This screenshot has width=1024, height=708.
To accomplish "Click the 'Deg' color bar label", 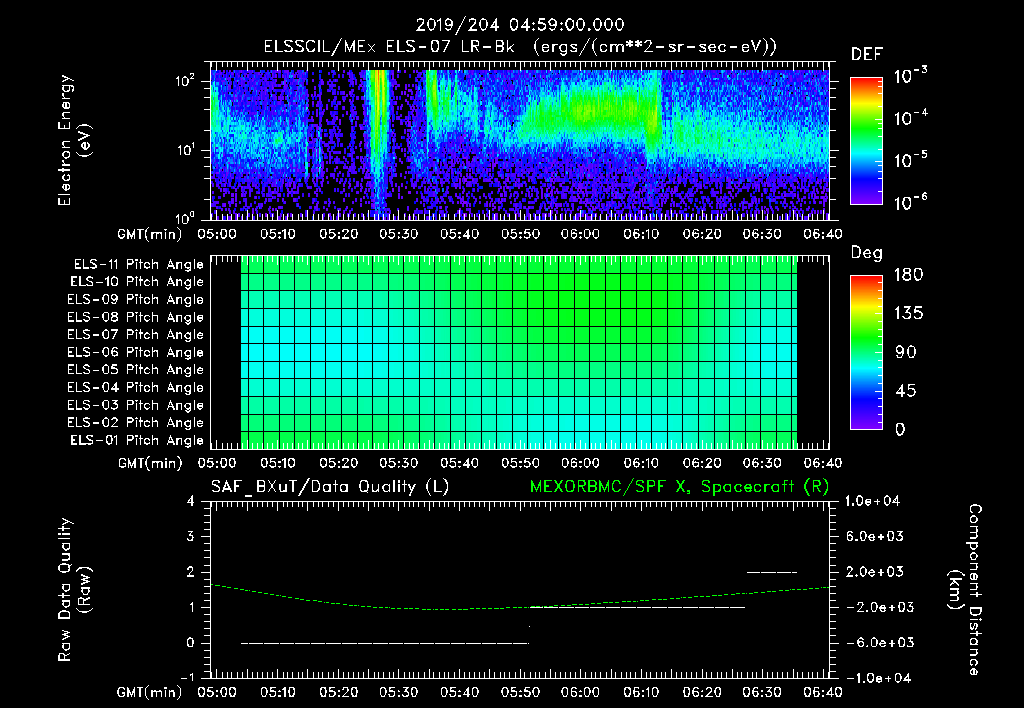I will [867, 253].
